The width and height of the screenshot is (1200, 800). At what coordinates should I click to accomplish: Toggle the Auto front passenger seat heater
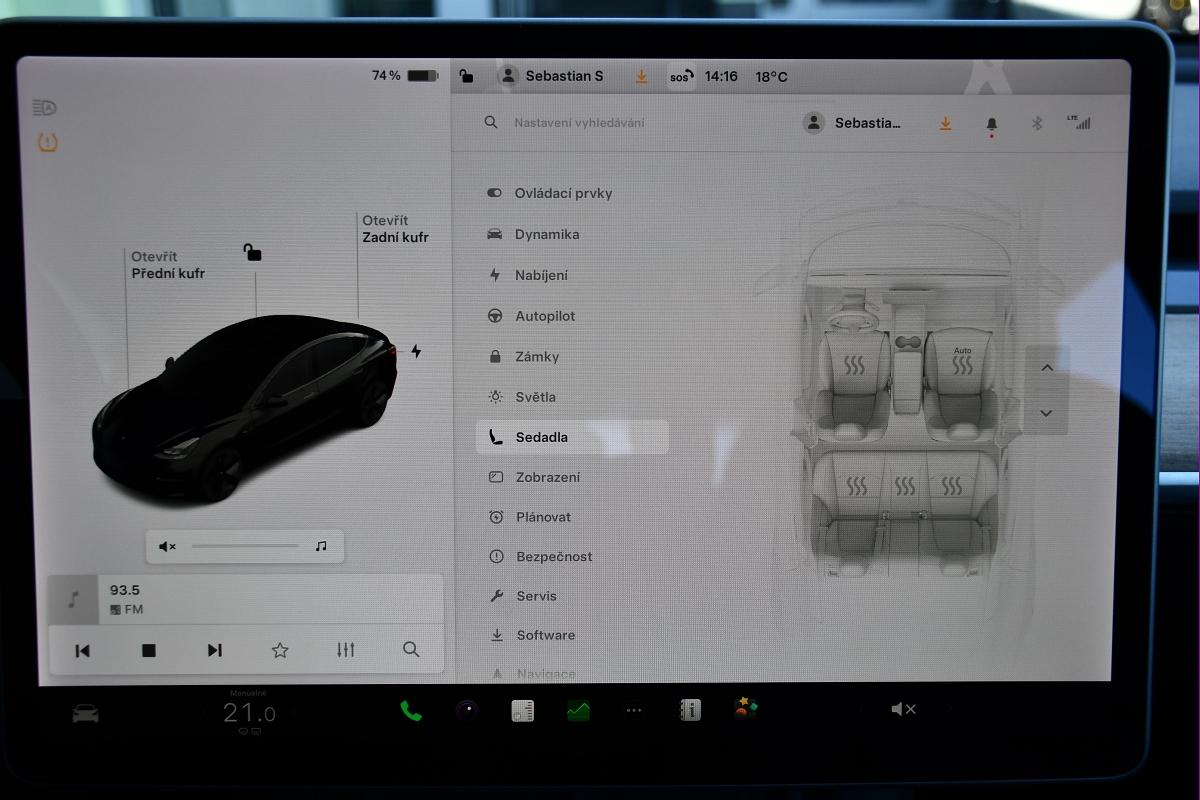pyautogui.click(x=962, y=362)
